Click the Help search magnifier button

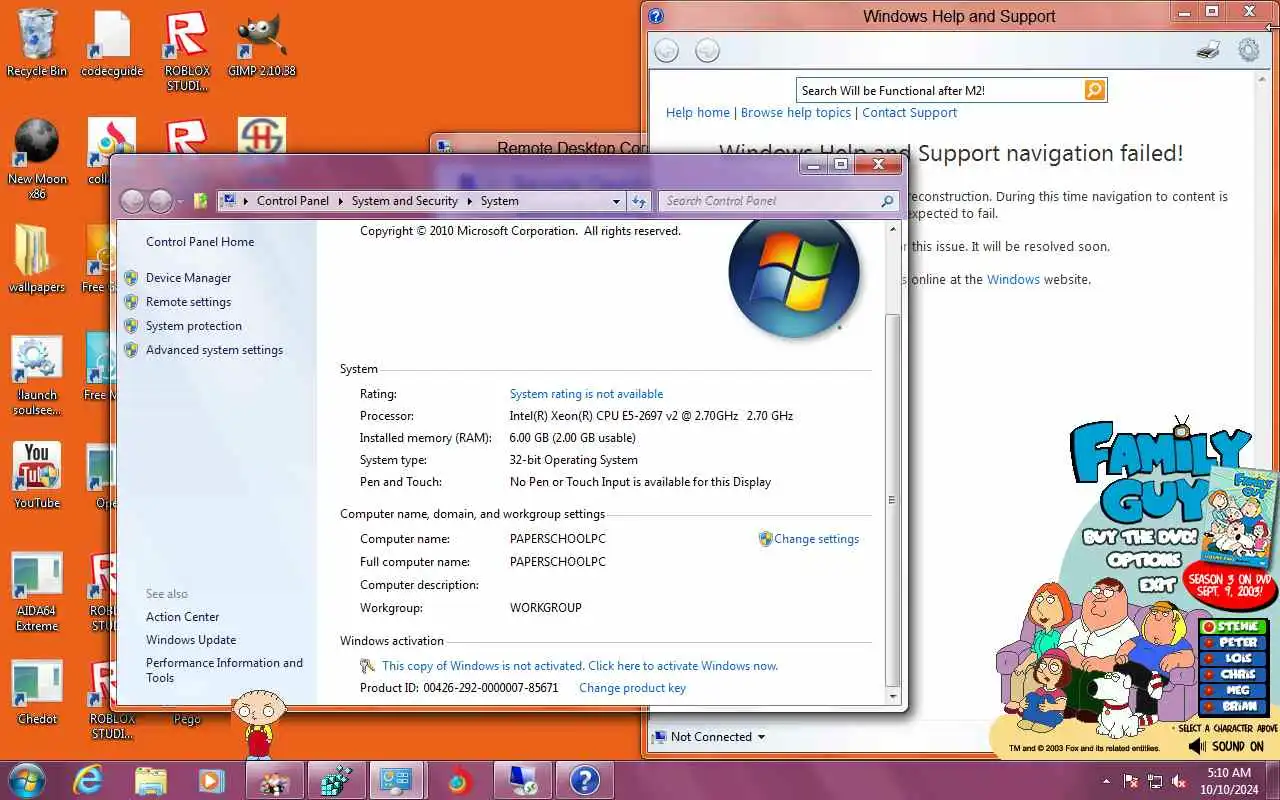(1095, 90)
